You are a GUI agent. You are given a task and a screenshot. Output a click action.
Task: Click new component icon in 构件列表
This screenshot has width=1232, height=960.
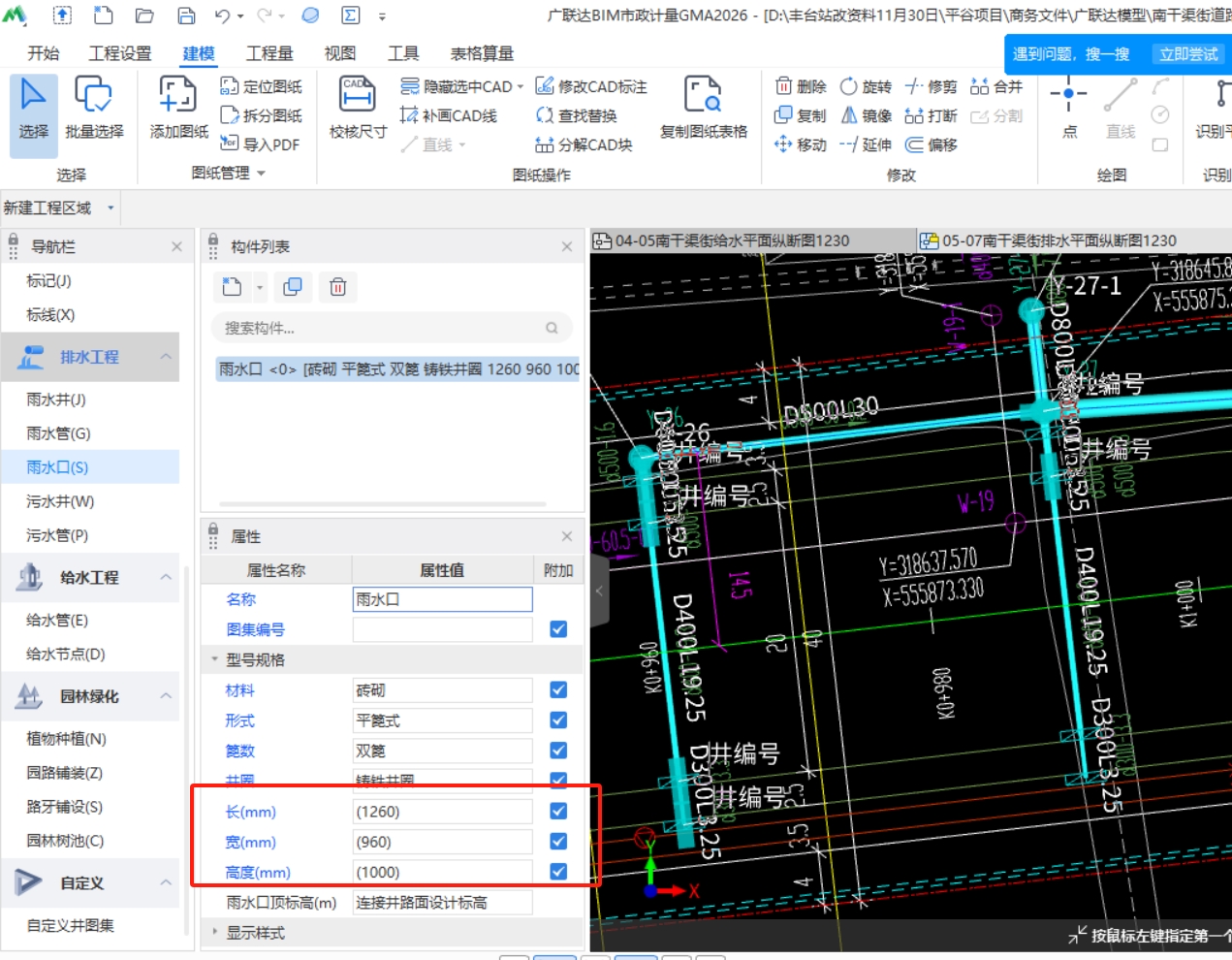[x=232, y=287]
